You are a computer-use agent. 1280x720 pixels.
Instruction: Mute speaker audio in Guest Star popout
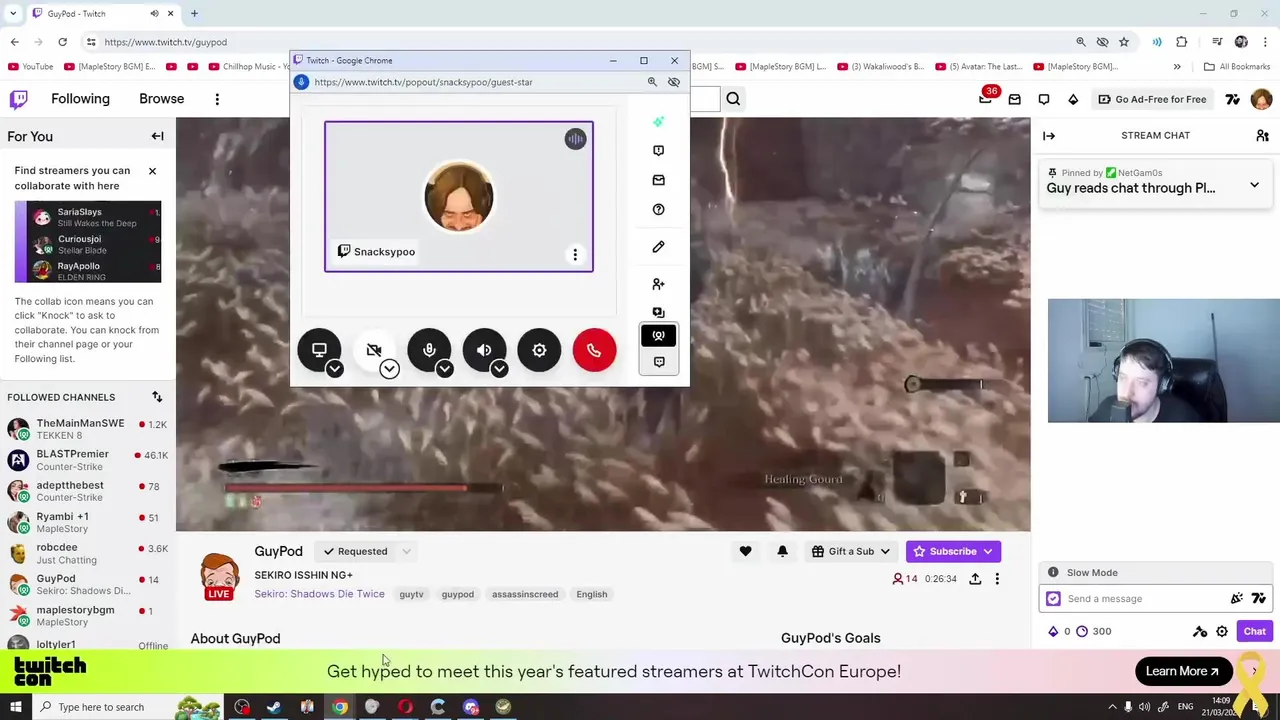coord(484,350)
